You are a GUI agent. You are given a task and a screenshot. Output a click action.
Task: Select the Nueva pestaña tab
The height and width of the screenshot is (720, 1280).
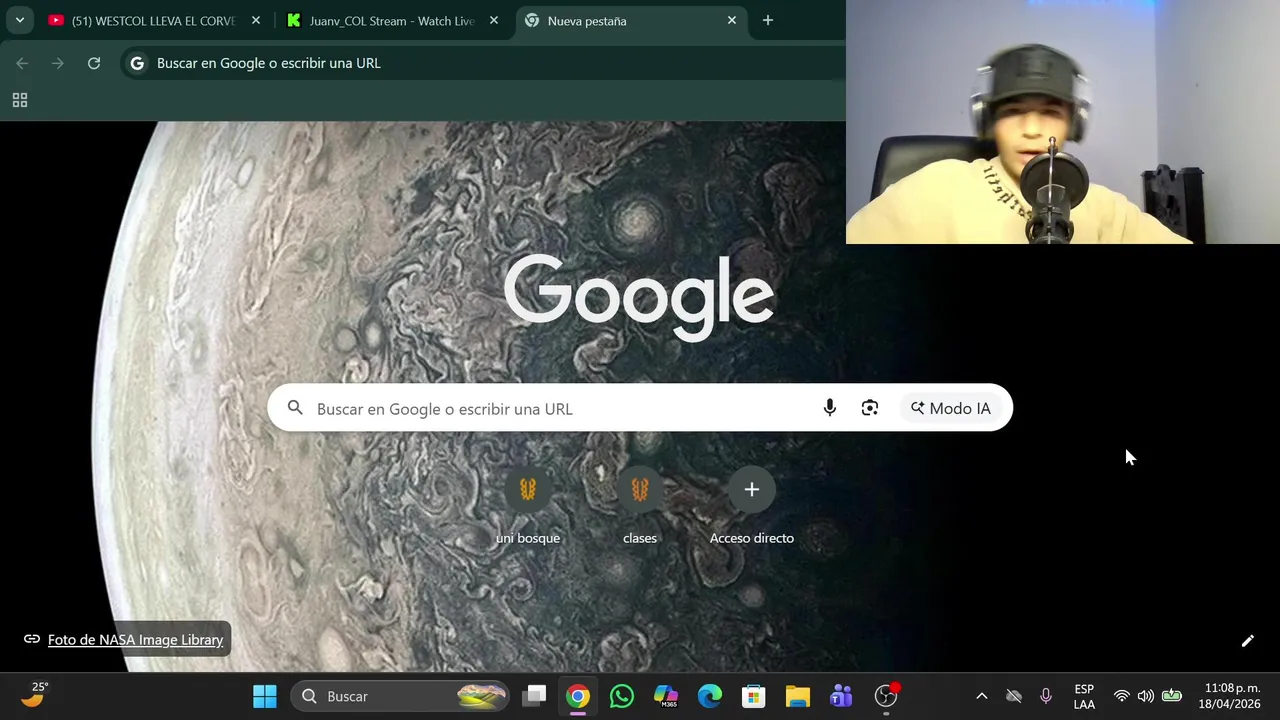pyautogui.click(x=630, y=20)
